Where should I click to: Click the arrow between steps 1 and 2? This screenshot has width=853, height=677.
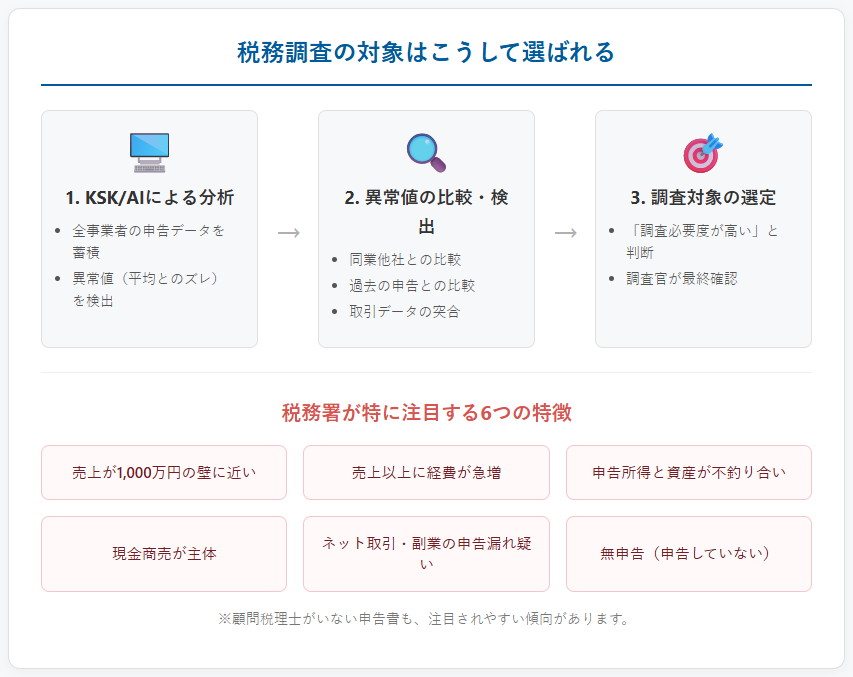[x=288, y=232]
